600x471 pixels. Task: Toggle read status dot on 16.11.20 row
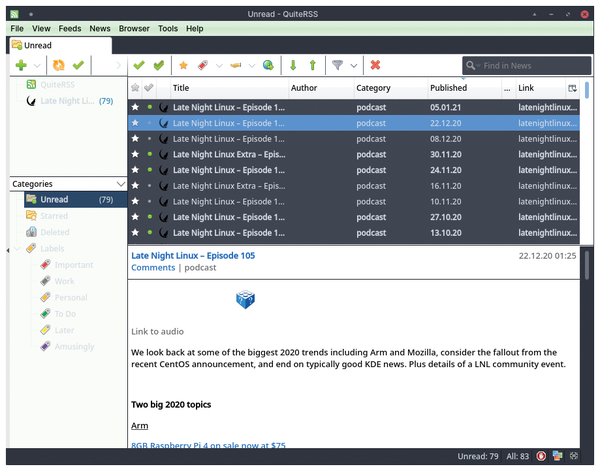click(x=150, y=186)
